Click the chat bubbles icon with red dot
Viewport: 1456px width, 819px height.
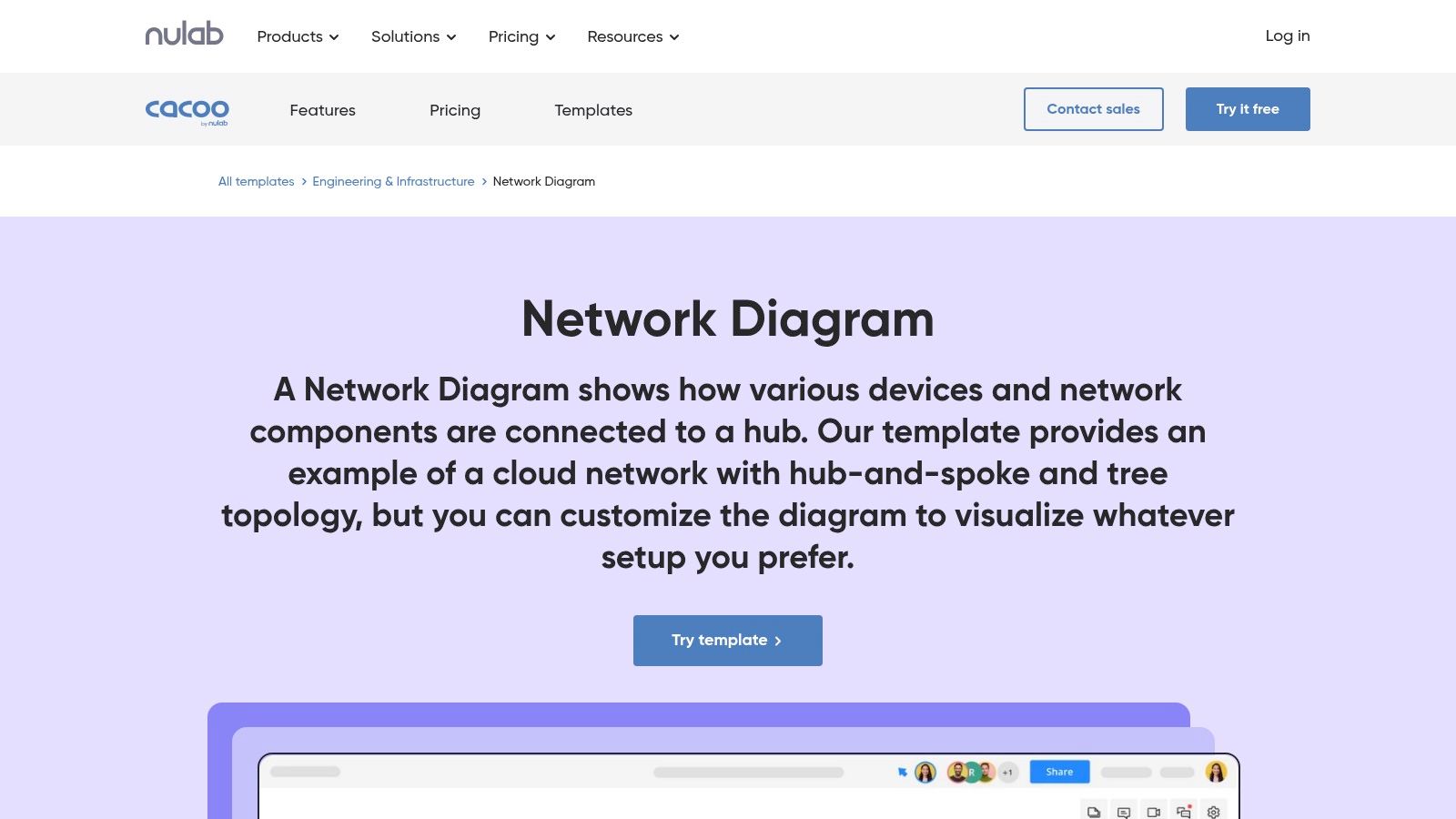1183,811
